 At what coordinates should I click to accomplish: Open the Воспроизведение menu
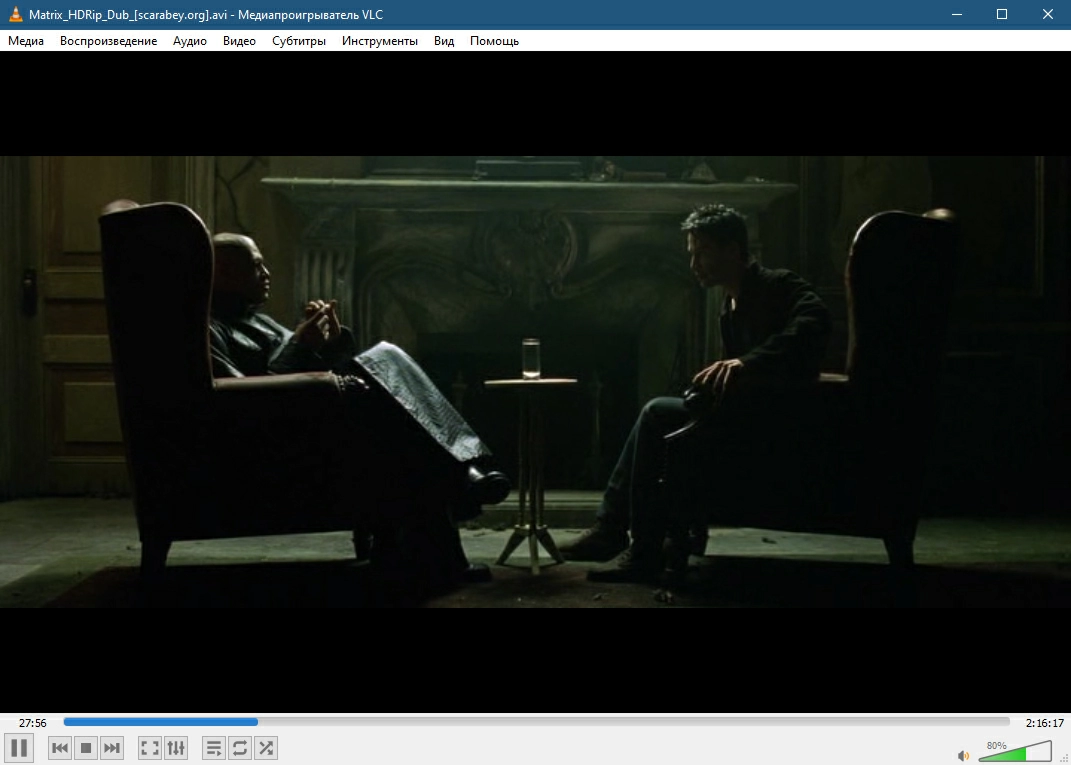(109, 41)
